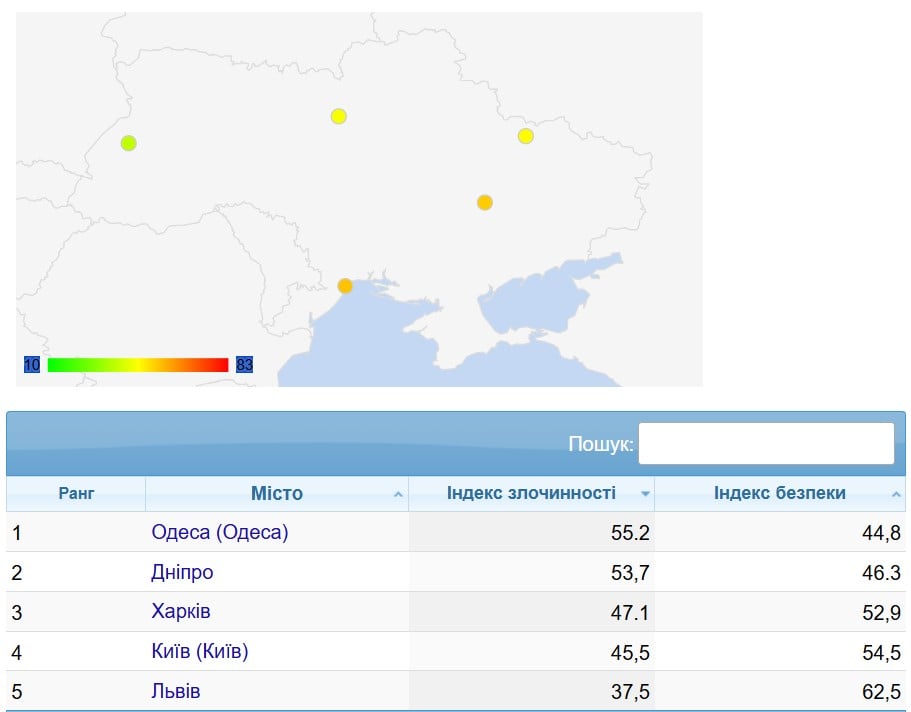The height and width of the screenshot is (712, 911).
Task: Open the Дніпро city link
Action: tap(182, 572)
